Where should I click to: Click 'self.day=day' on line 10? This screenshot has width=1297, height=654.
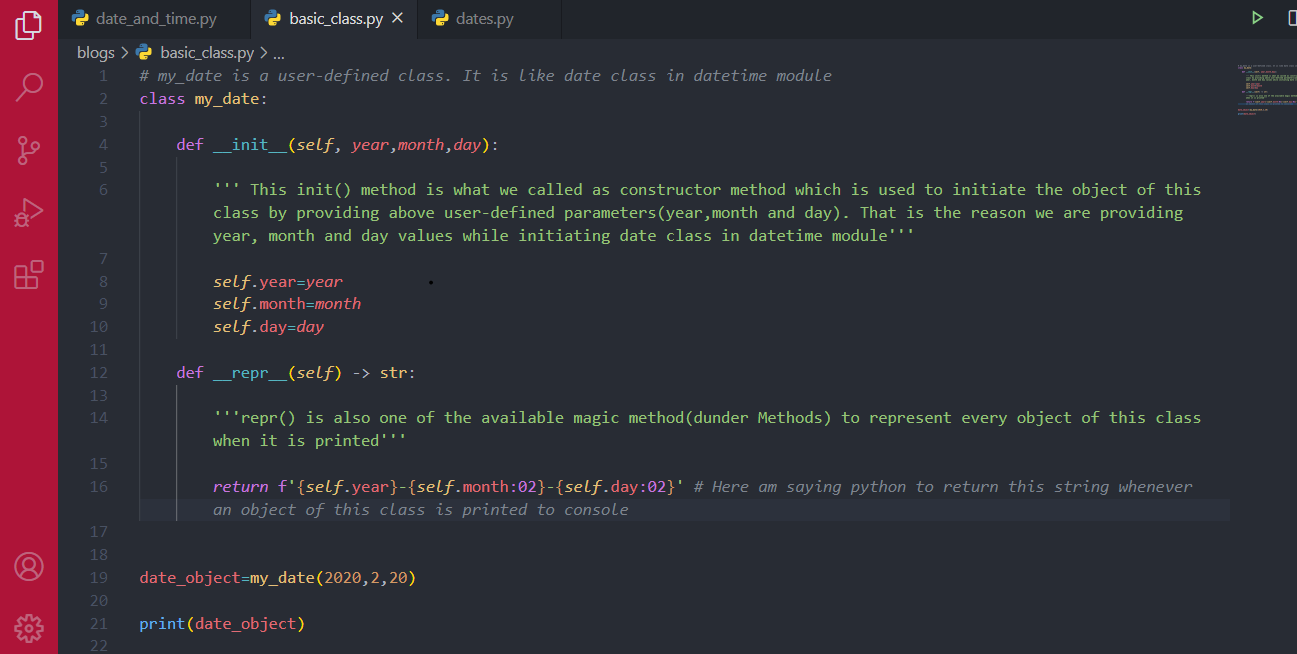tap(269, 327)
